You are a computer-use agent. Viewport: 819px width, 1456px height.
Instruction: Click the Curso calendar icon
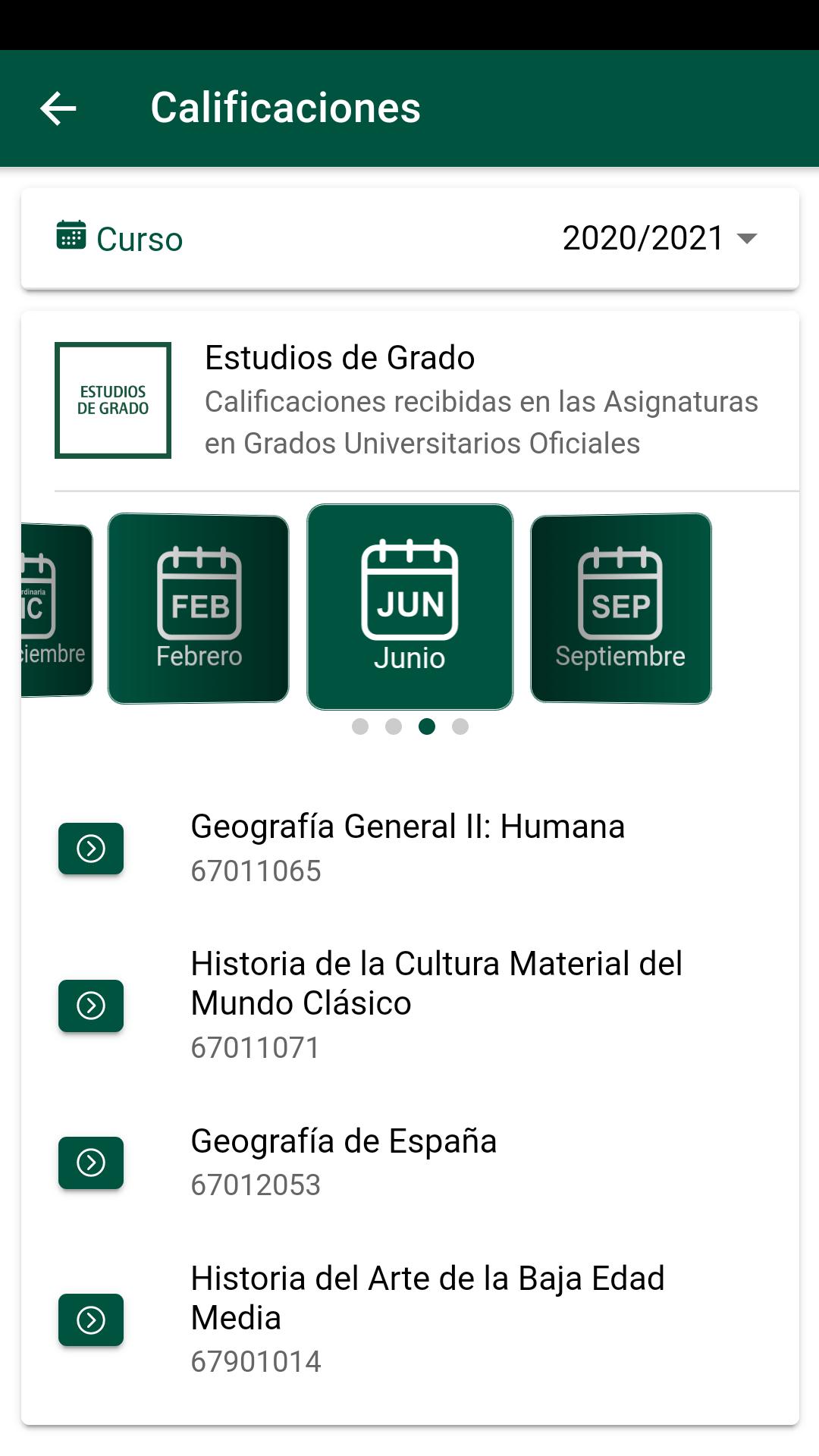tap(71, 236)
